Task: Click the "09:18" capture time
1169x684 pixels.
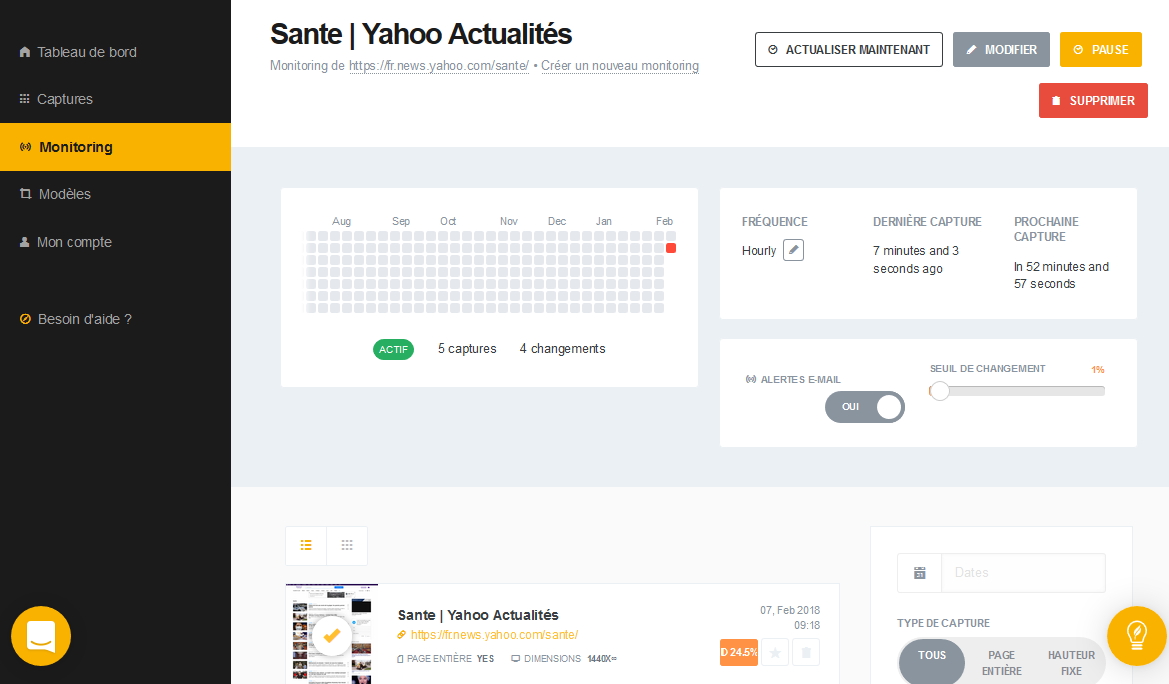Action: click(807, 626)
